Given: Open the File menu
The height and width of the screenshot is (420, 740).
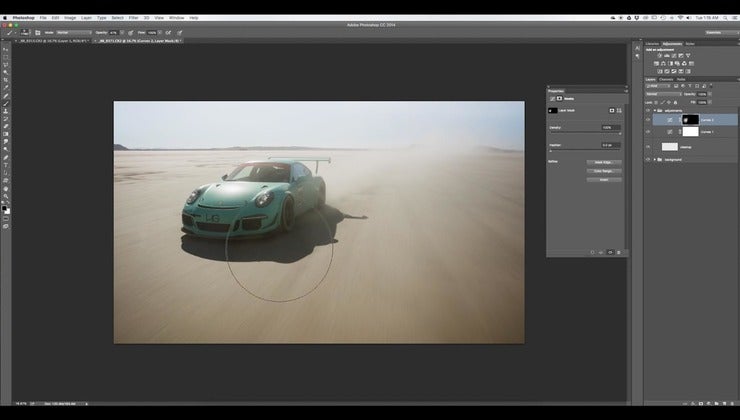Looking at the screenshot, I should (43, 18).
